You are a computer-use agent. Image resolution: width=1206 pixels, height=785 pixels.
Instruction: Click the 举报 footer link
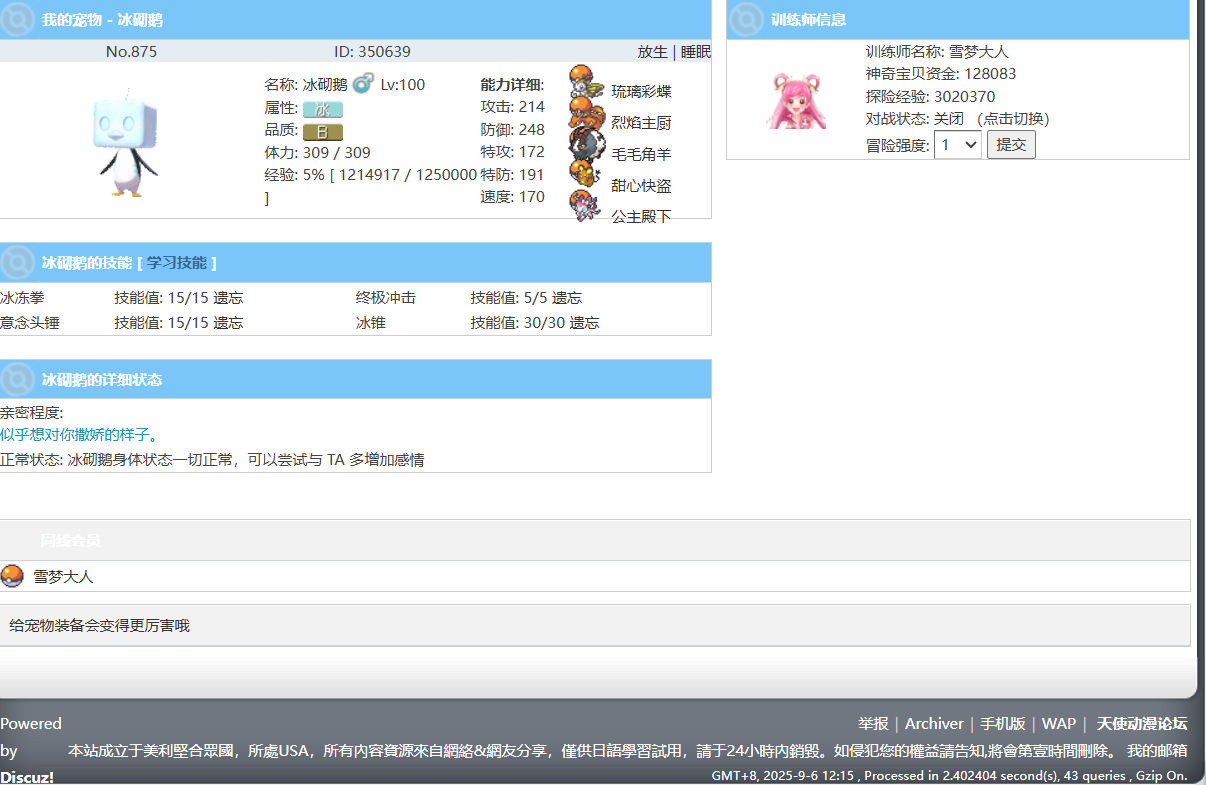click(873, 724)
